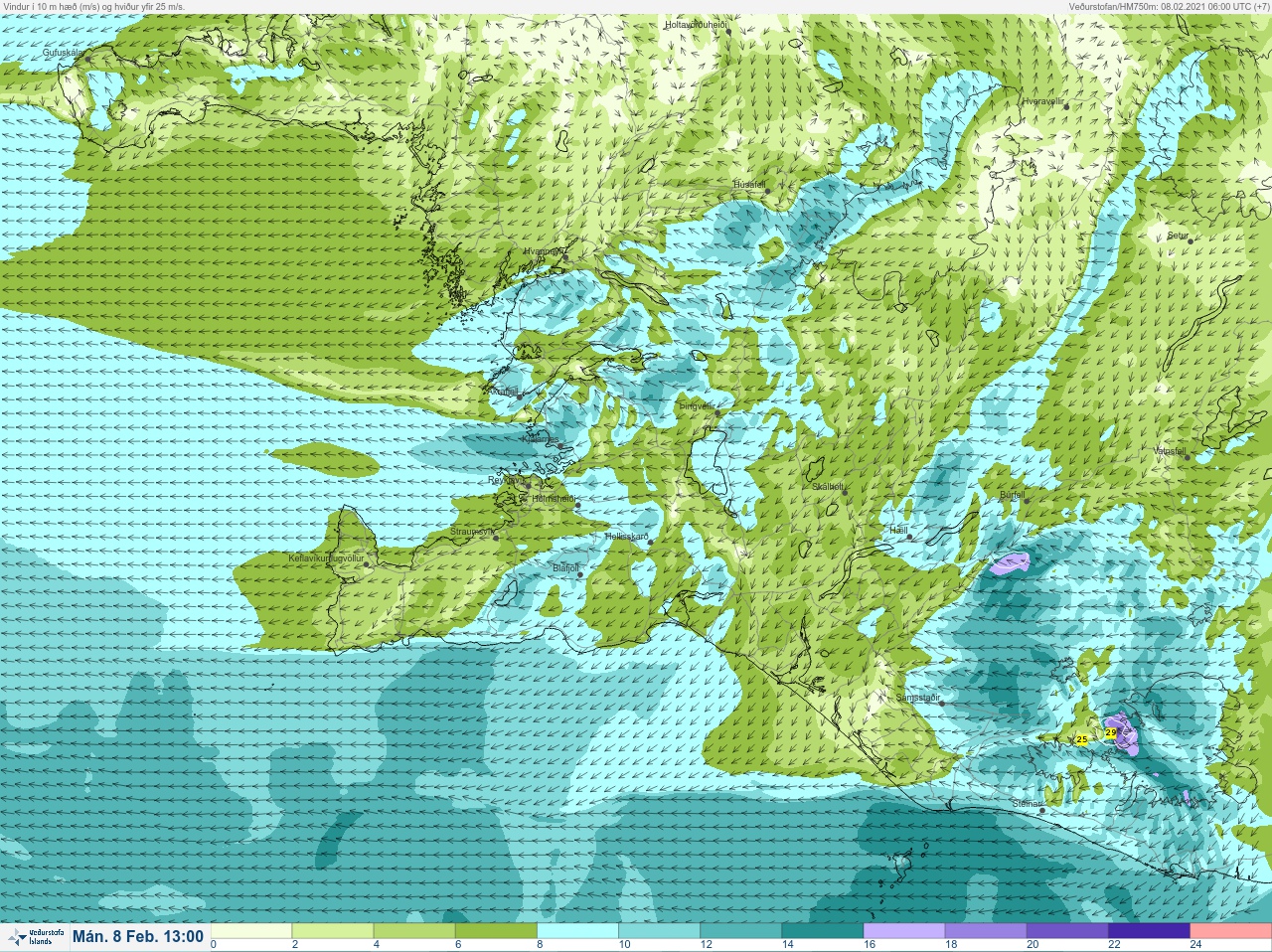1272x952 pixels.
Task: Click the Steinar station label
Action: pyautogui.click(x=1026, y=803)
